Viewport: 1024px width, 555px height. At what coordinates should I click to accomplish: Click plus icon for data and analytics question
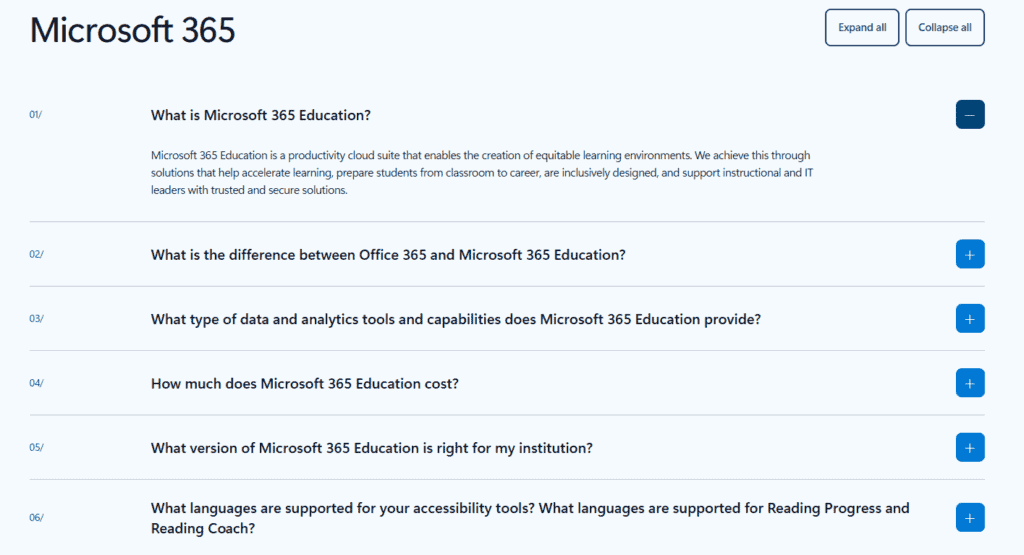[x=969, y=319]
